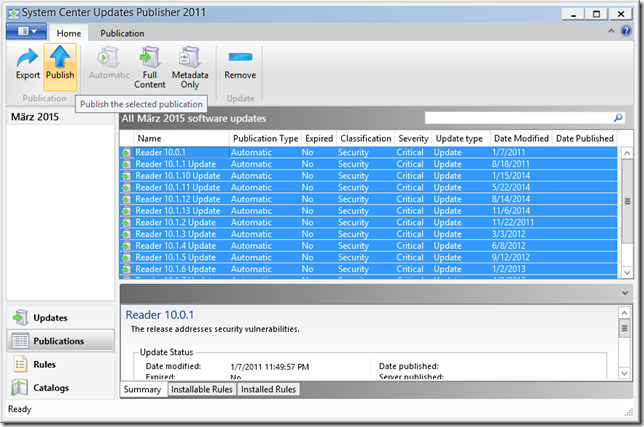This screenshot has height=427, width=644.
Task: Click the 9/12/2012 date modified cell
Action: point(511,258)
